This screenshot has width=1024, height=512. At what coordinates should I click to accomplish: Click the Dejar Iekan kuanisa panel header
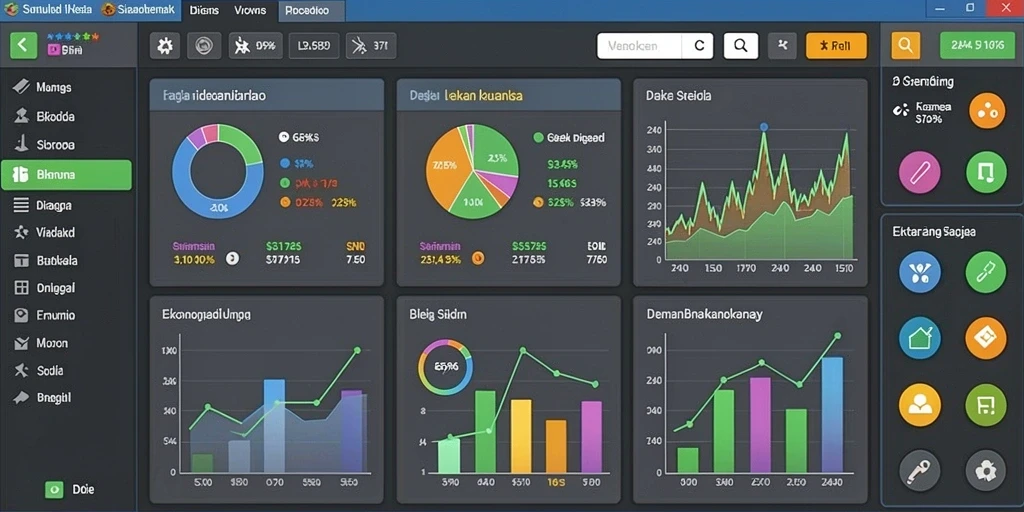click(509, 95)
